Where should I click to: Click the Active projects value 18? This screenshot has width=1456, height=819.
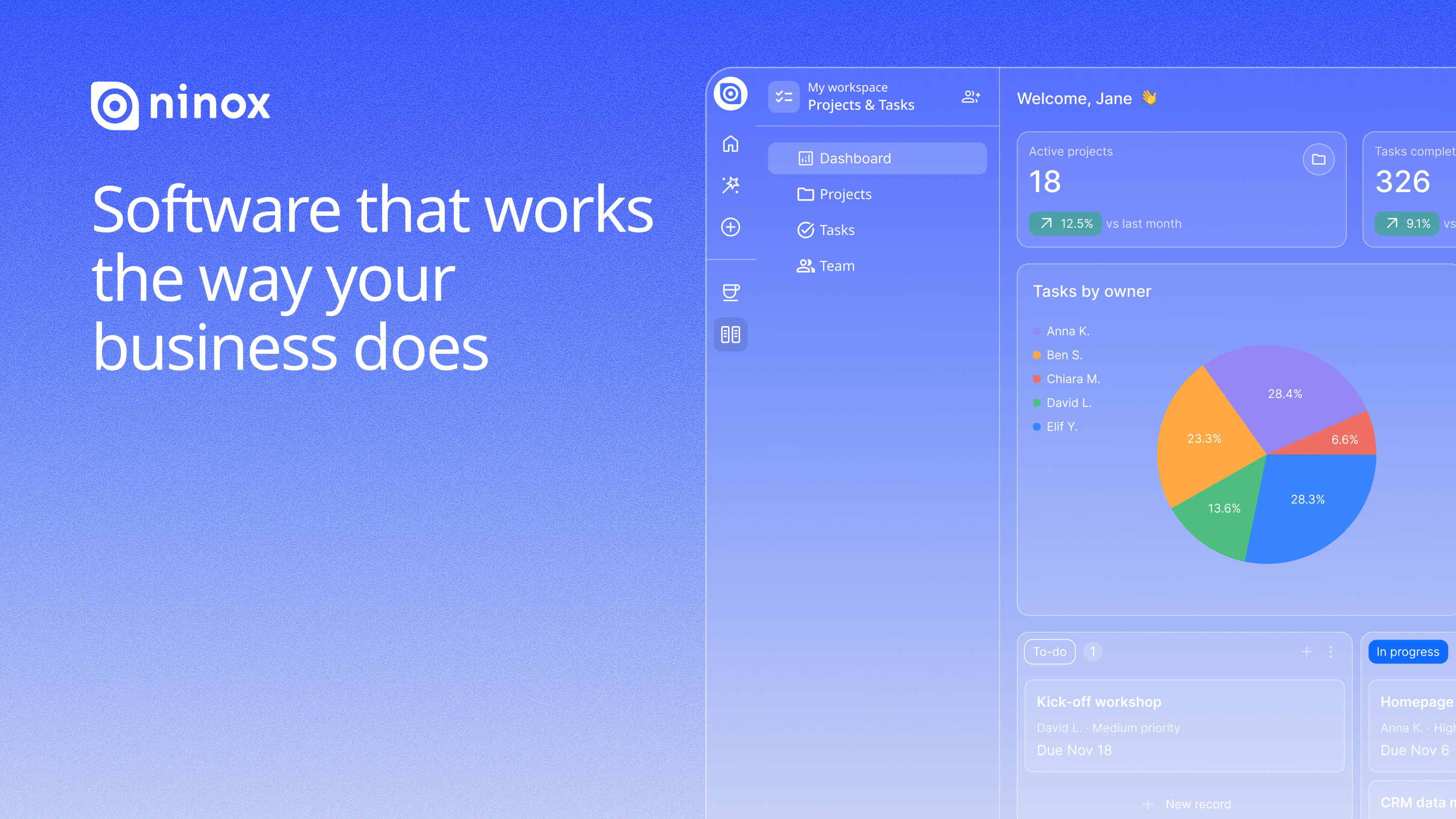(x=1044, y=182)
